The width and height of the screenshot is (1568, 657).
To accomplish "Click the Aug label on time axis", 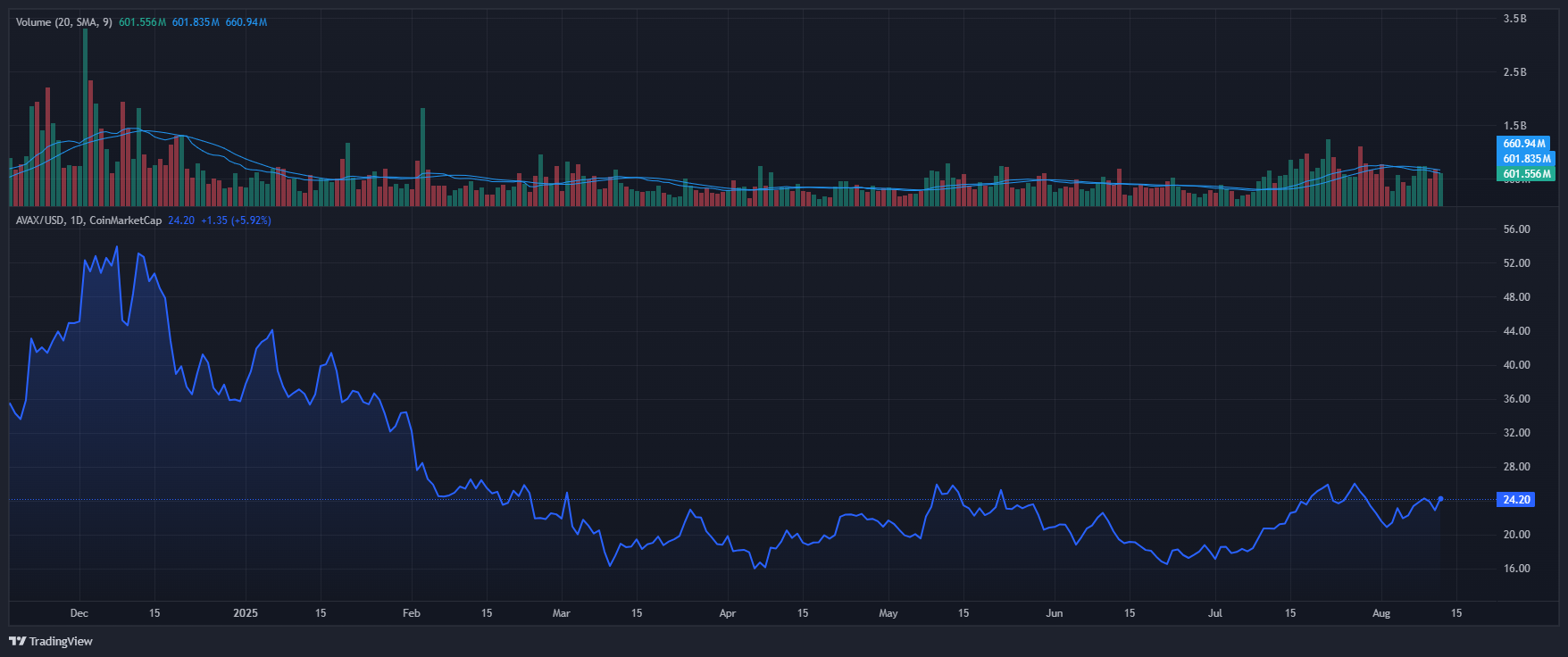I will [1380, 613].
